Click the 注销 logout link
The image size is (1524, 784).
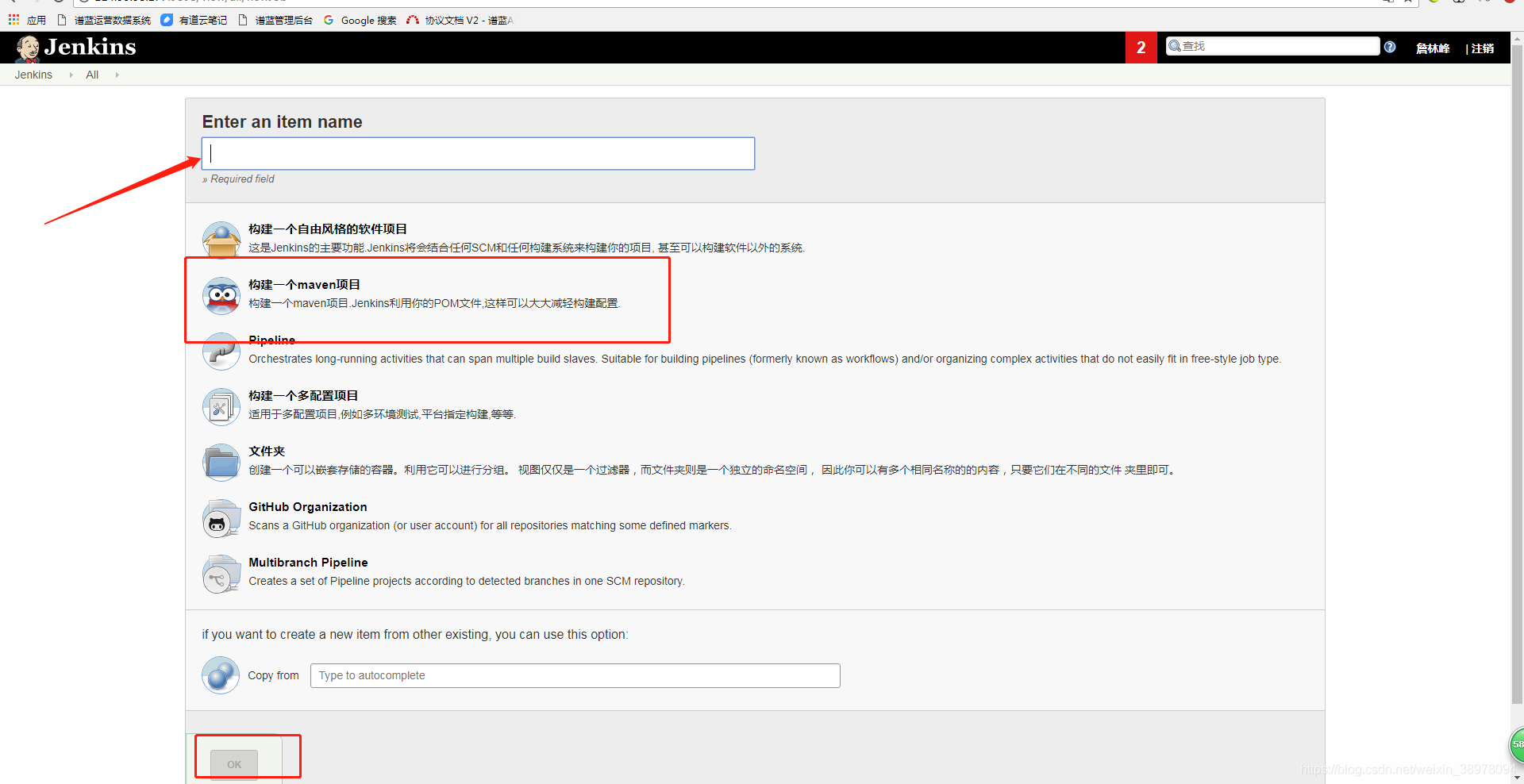[x=1482, y=48]
